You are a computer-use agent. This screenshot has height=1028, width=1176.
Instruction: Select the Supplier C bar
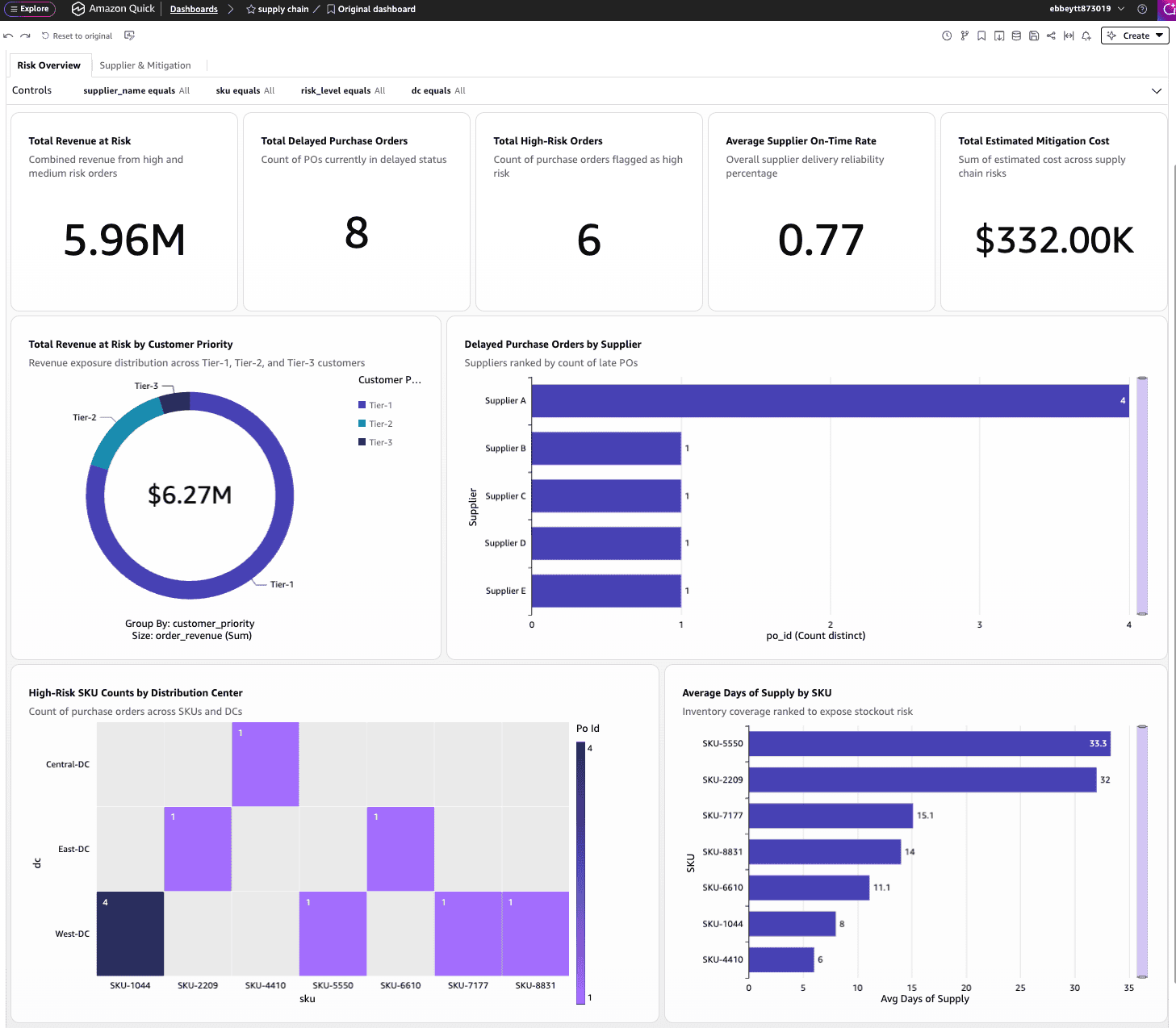coord(606,496)
